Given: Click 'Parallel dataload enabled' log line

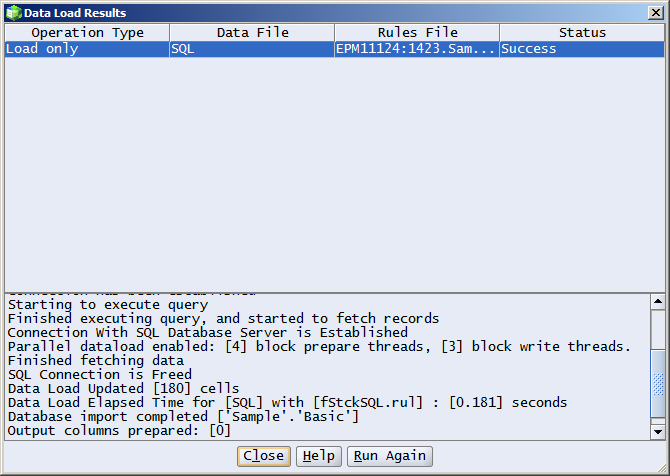Looking at the screenshot, I should pos(319,347).
